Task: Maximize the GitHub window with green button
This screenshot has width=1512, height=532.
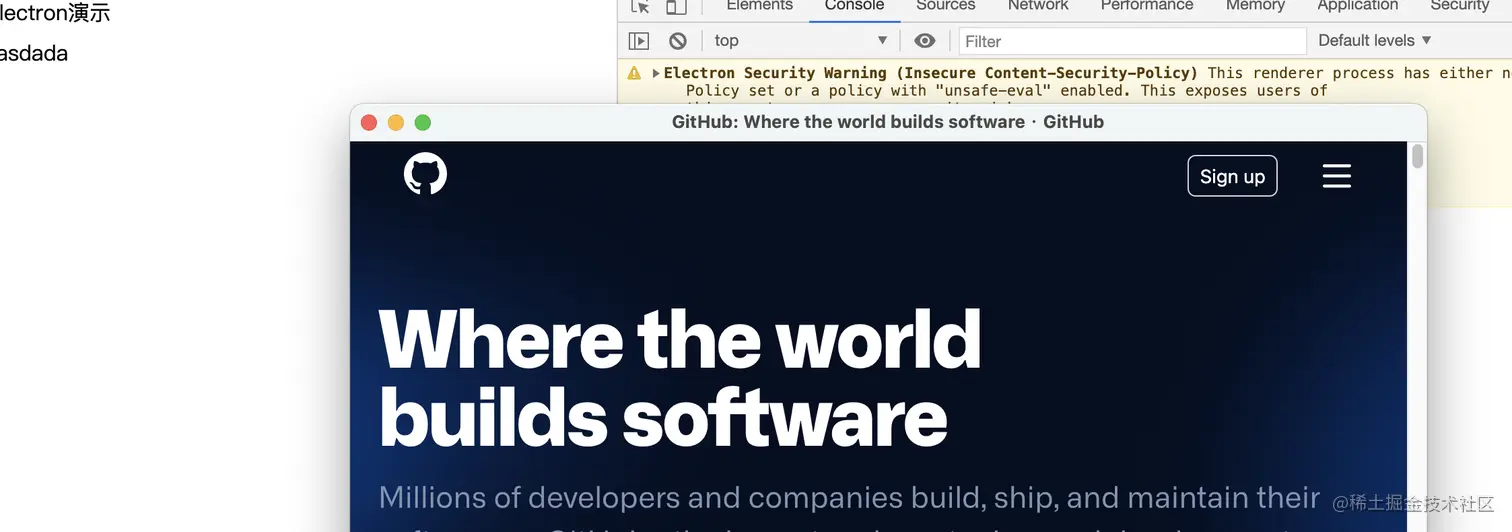Action: point(422,122)
